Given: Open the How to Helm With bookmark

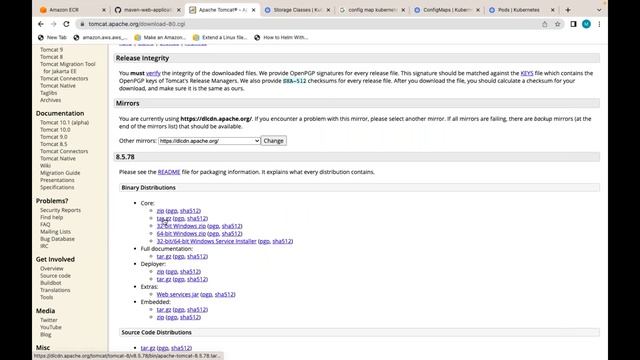Looking at the screenshot, I should 281,37.
